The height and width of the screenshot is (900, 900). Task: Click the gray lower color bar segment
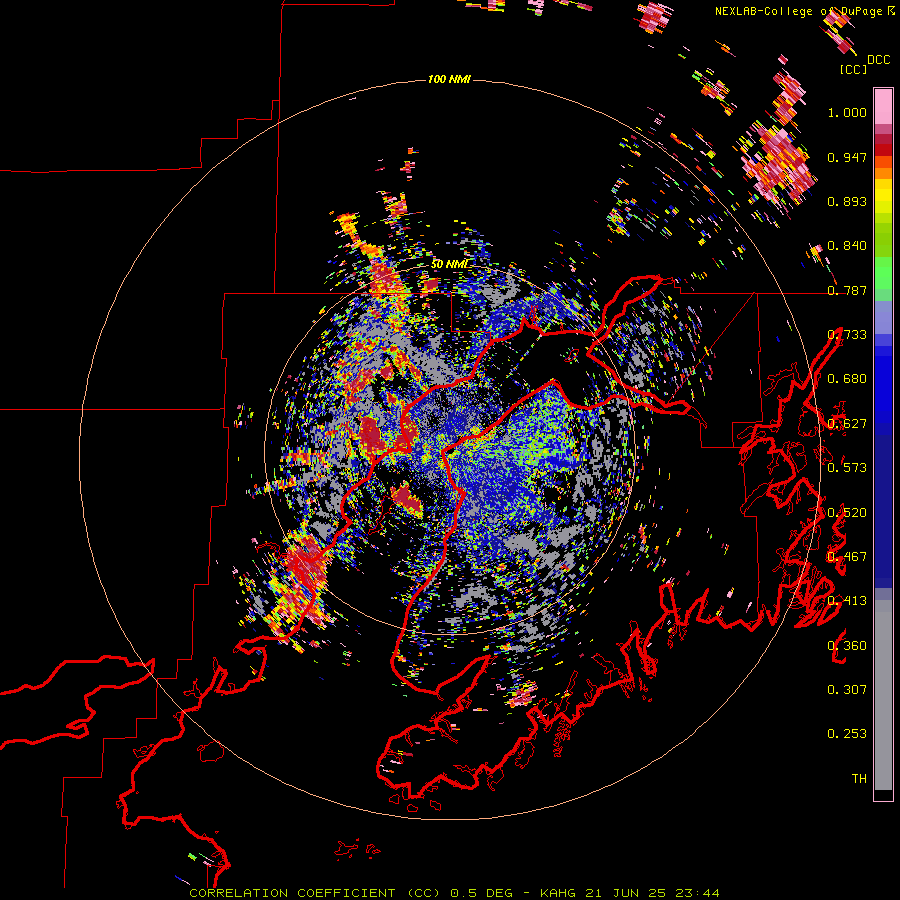point(883,695)
